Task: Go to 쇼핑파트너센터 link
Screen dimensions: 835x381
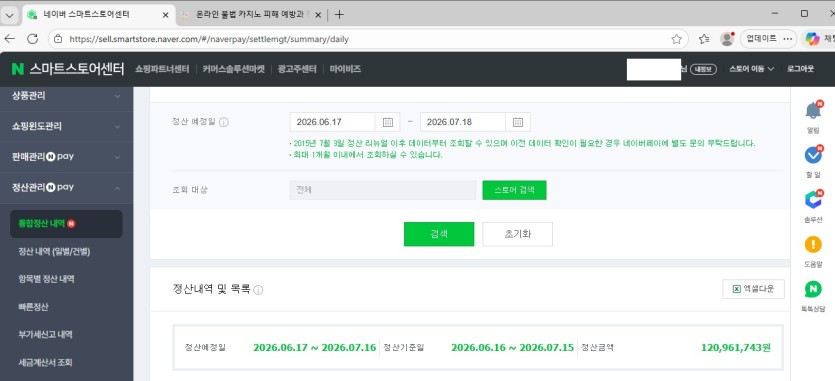Action: pos(162,69)
